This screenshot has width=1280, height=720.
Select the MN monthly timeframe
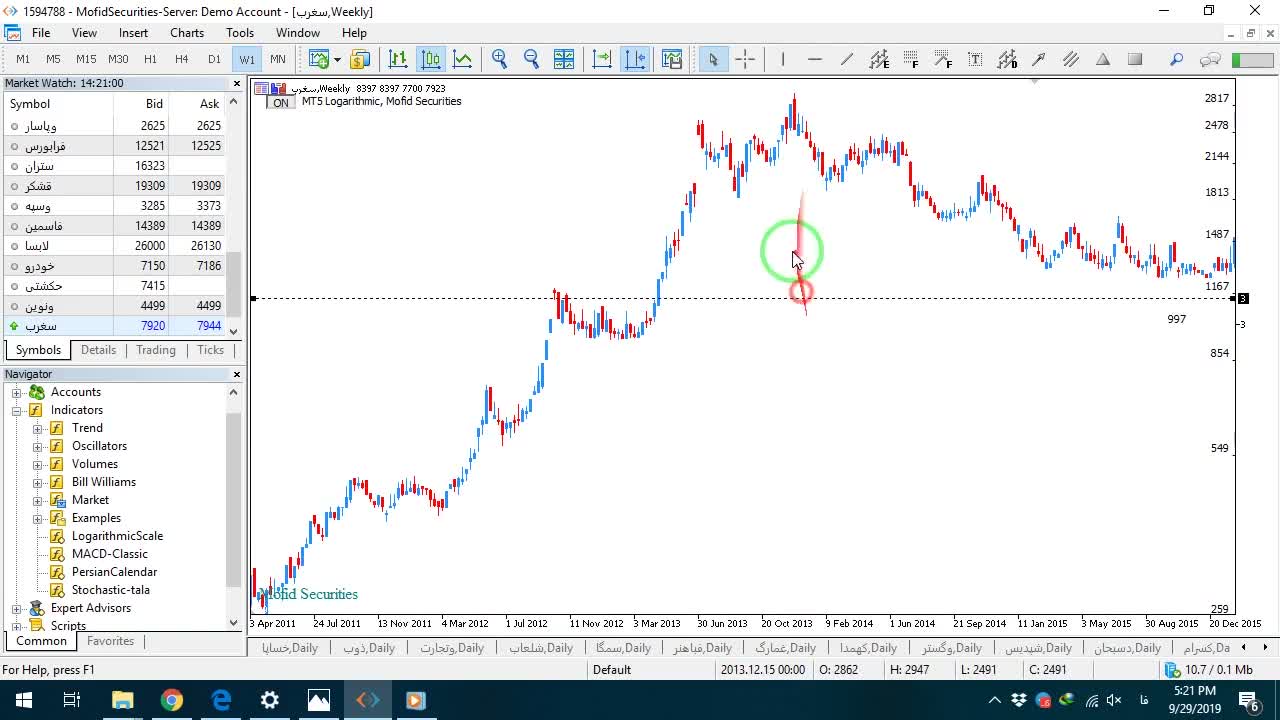(278, 59)
